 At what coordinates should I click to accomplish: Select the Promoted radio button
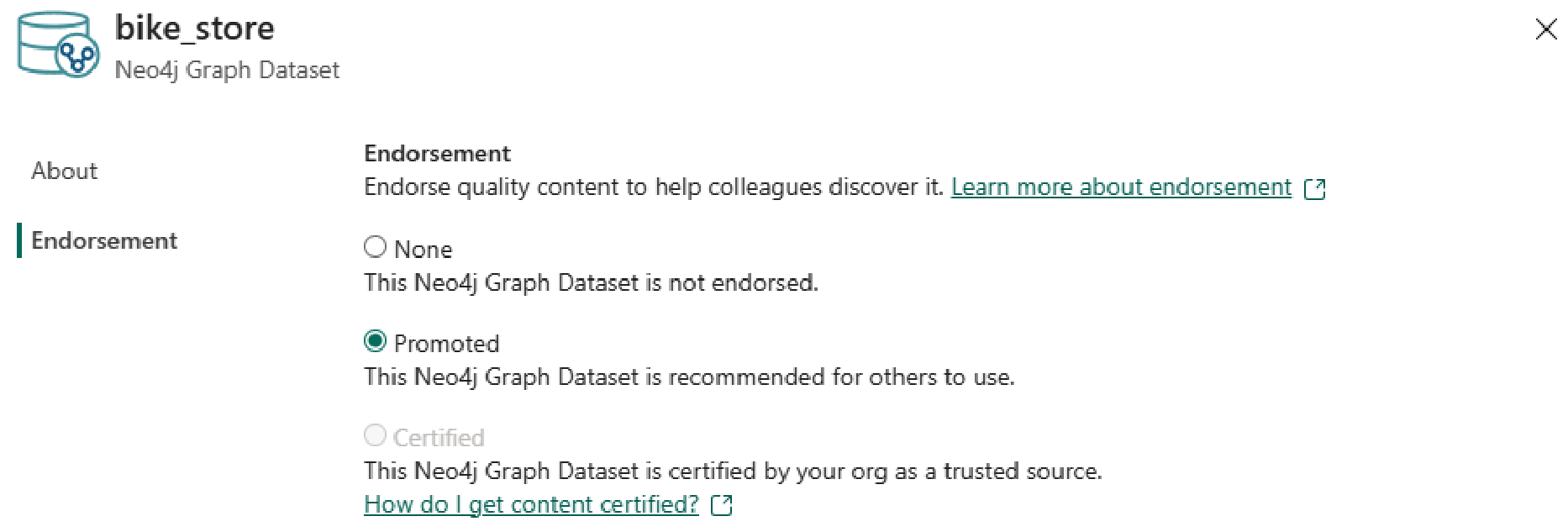(375, 341)
